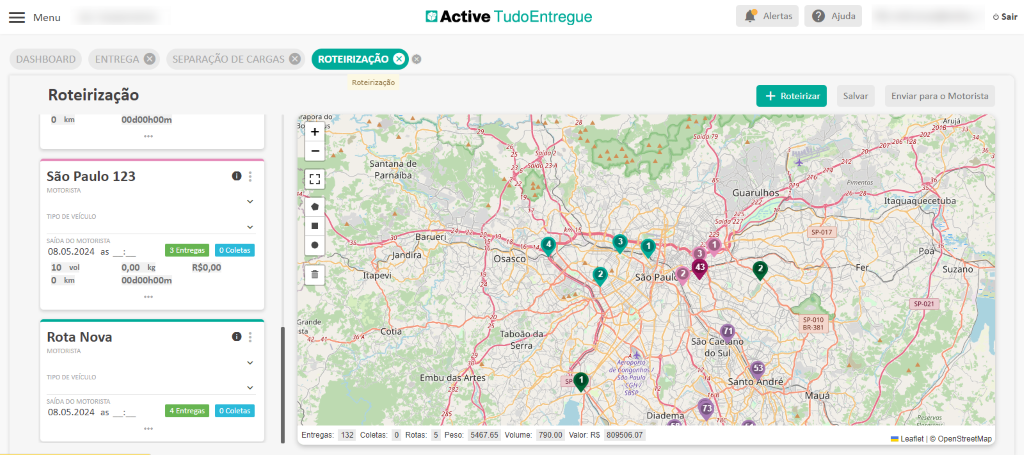Click teal map marker numbered 1
Viewport: 1024px width, 455px height.
(648, 247)
